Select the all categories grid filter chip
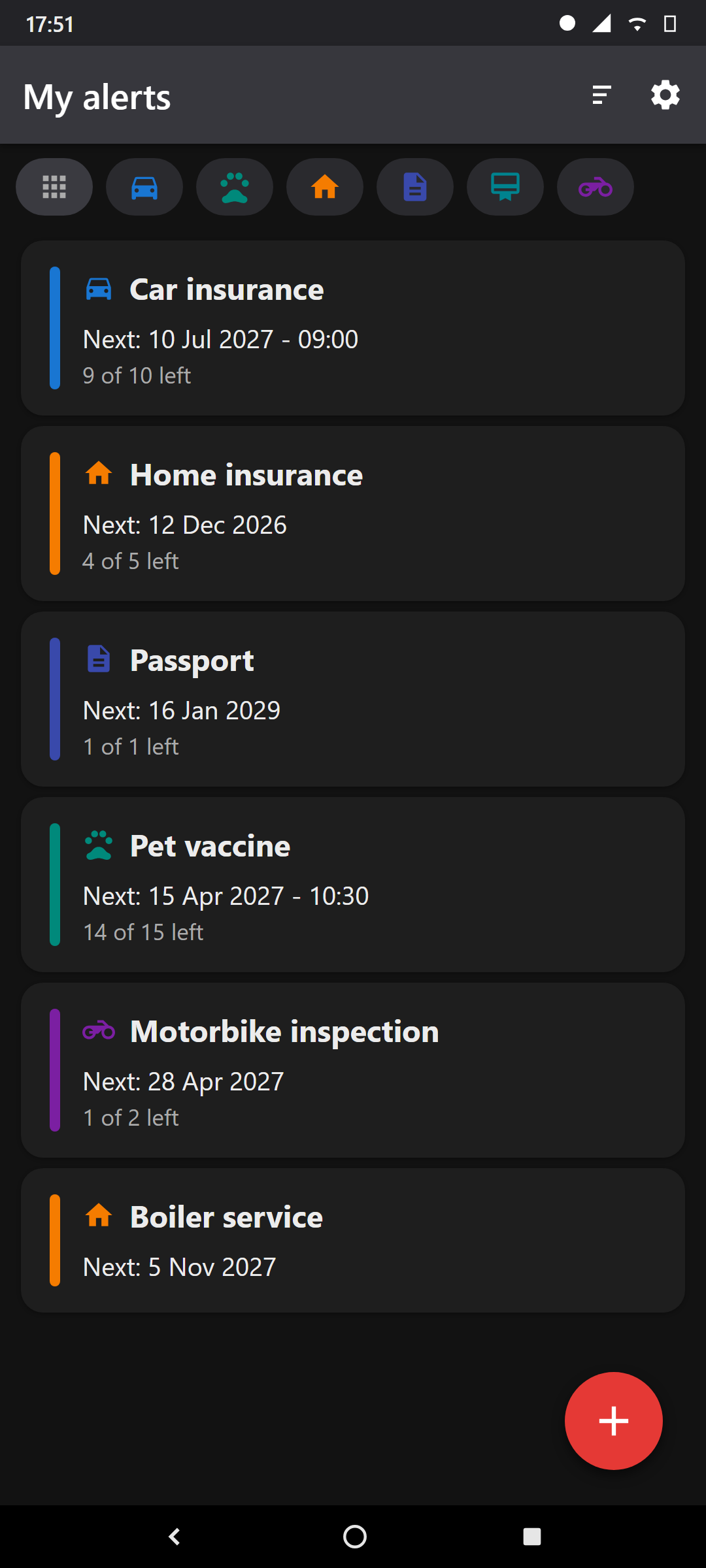Screen dimensions: 706x1568 (54, 187)
